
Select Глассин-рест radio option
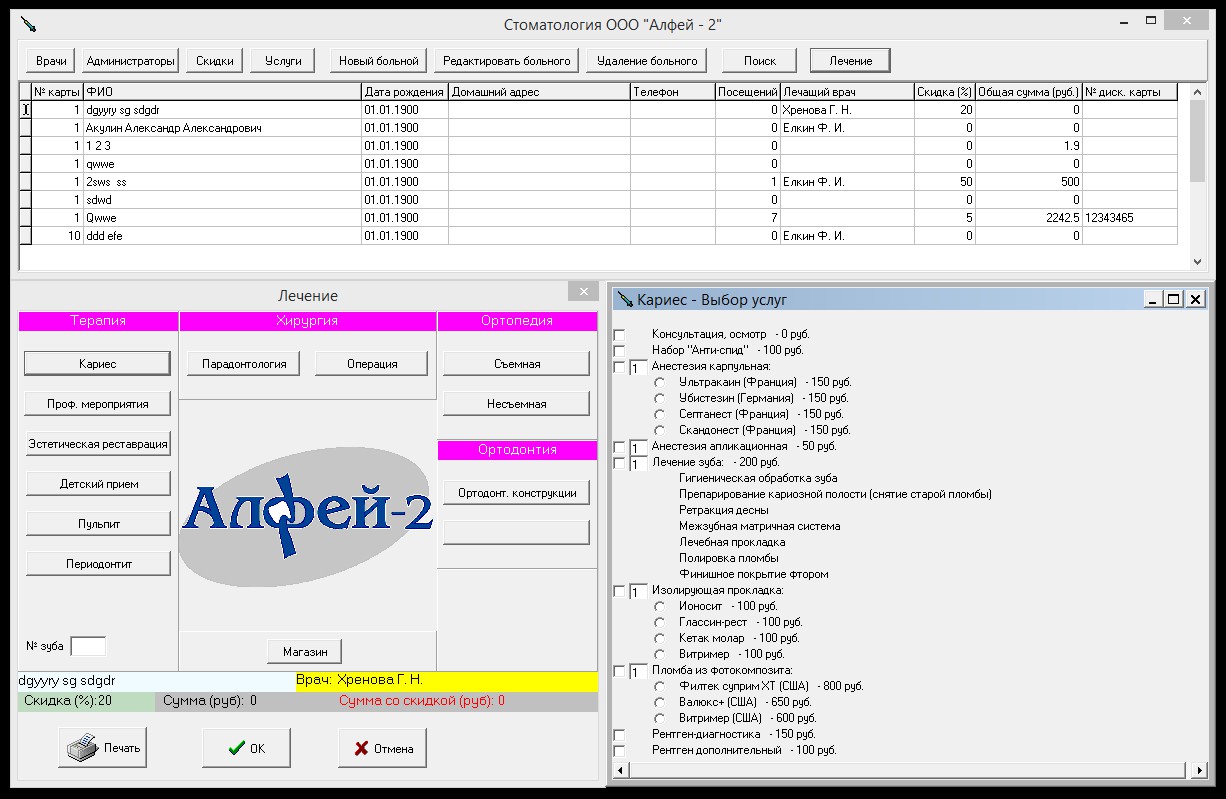pyautogui.click(x=659, y=623)
